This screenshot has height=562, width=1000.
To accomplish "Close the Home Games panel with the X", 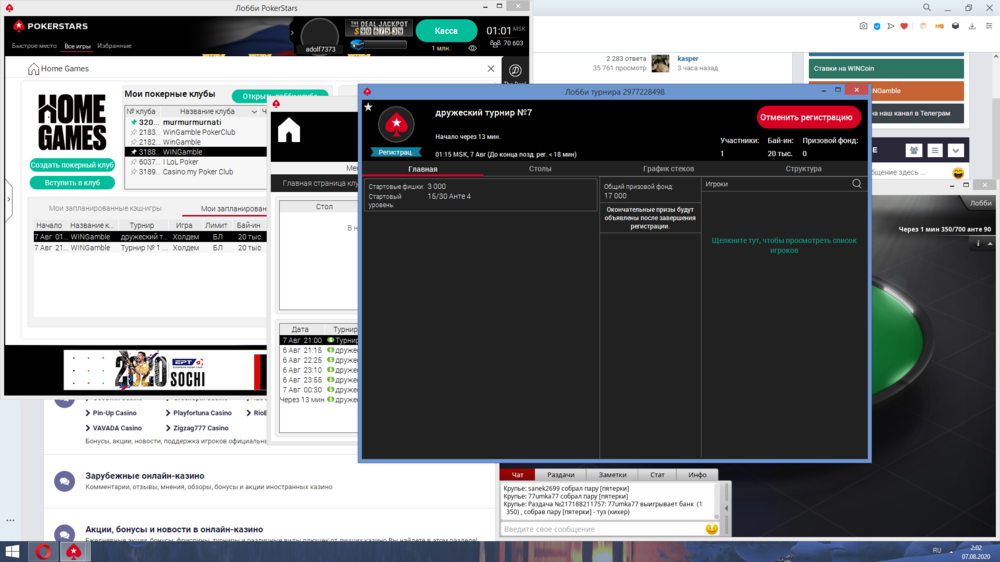I will tap(491, 69).
